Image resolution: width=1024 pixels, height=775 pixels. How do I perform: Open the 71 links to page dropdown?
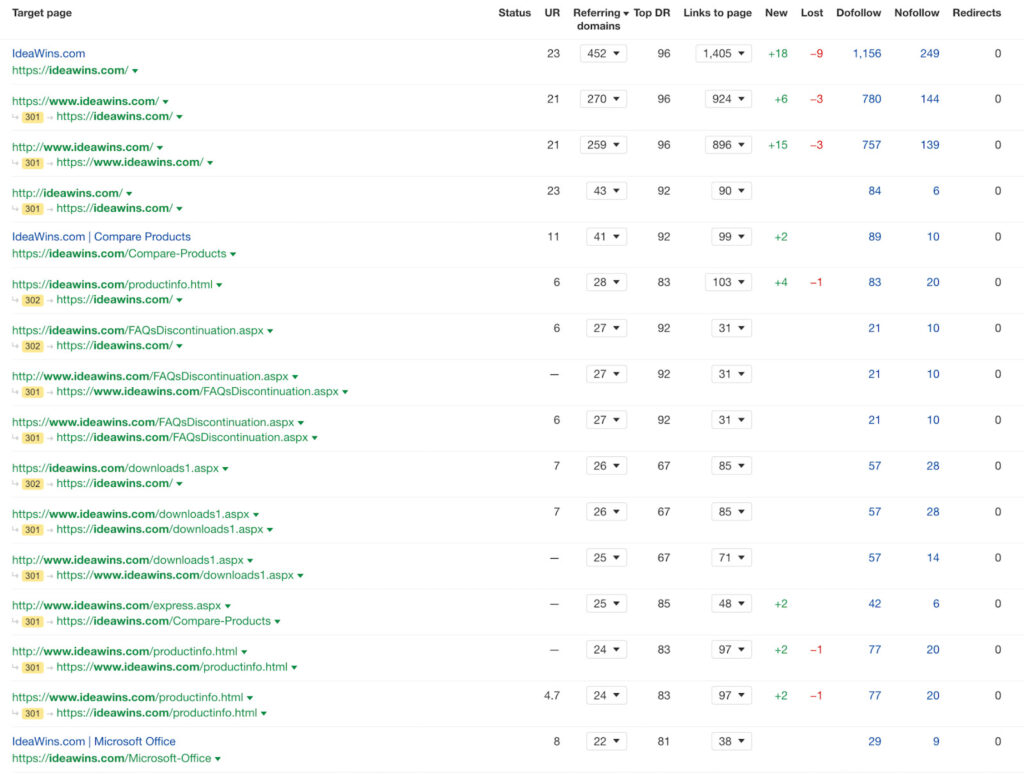(731, 558)
